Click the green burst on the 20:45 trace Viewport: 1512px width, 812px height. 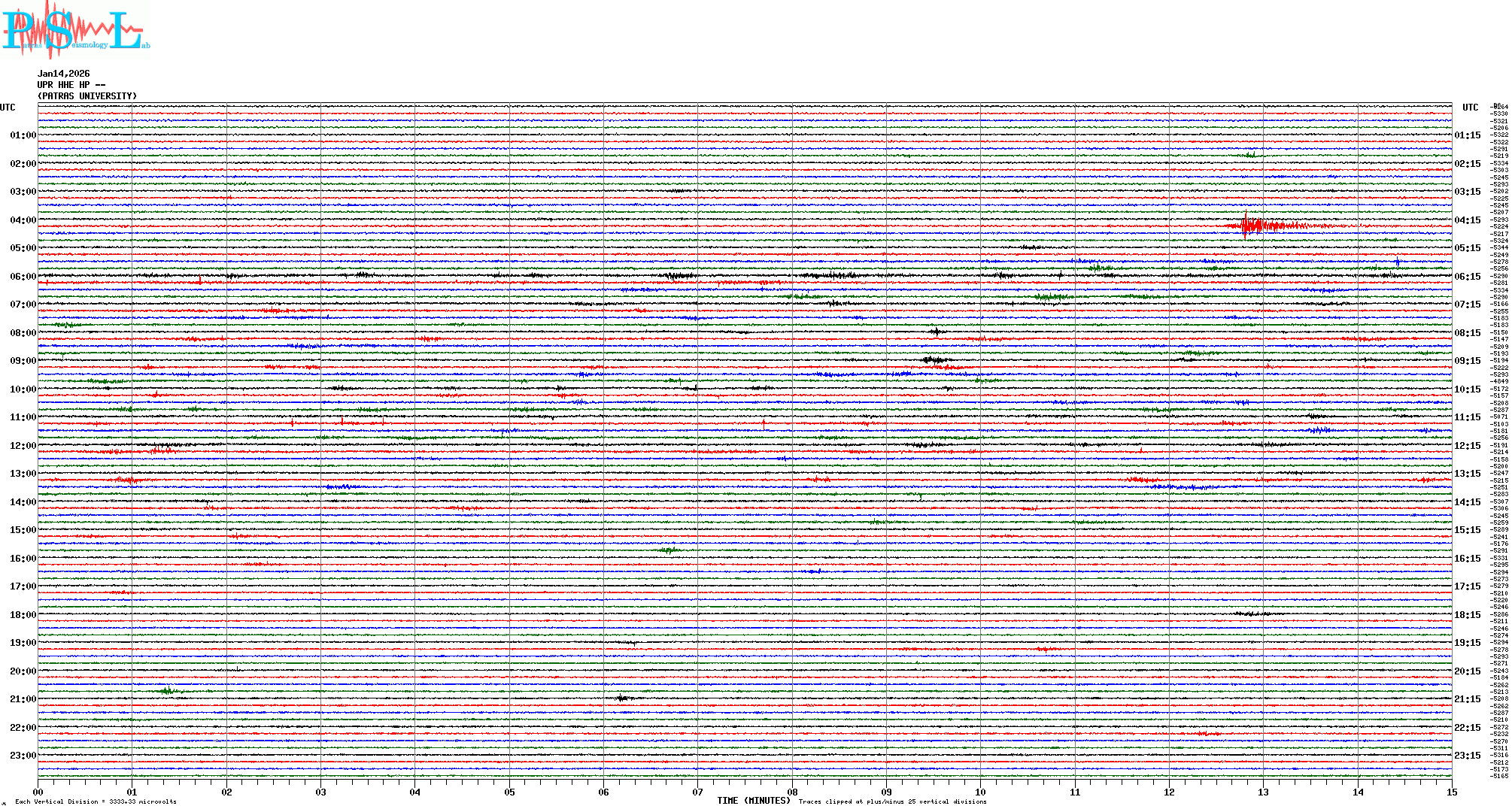click(168, 690)
